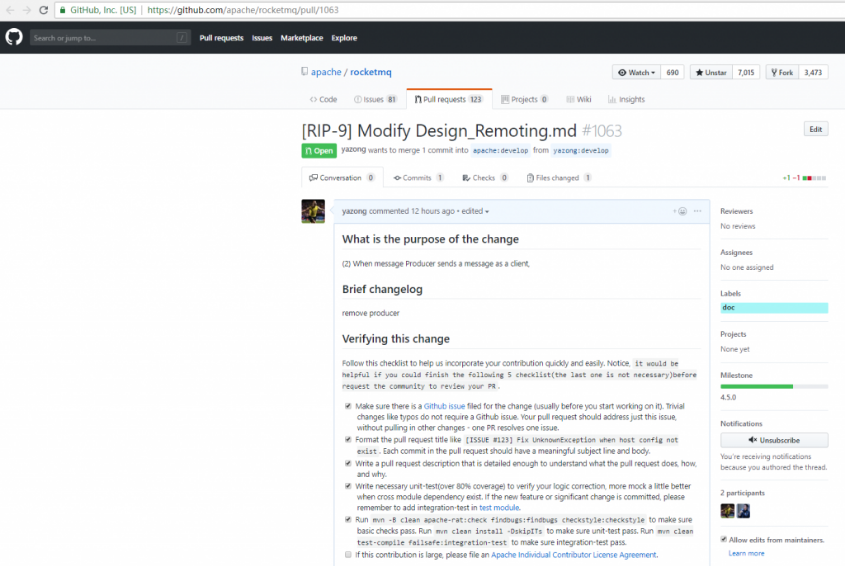Open the rocketmq repository link
The image size is (845, 566).
pos(371,72)
